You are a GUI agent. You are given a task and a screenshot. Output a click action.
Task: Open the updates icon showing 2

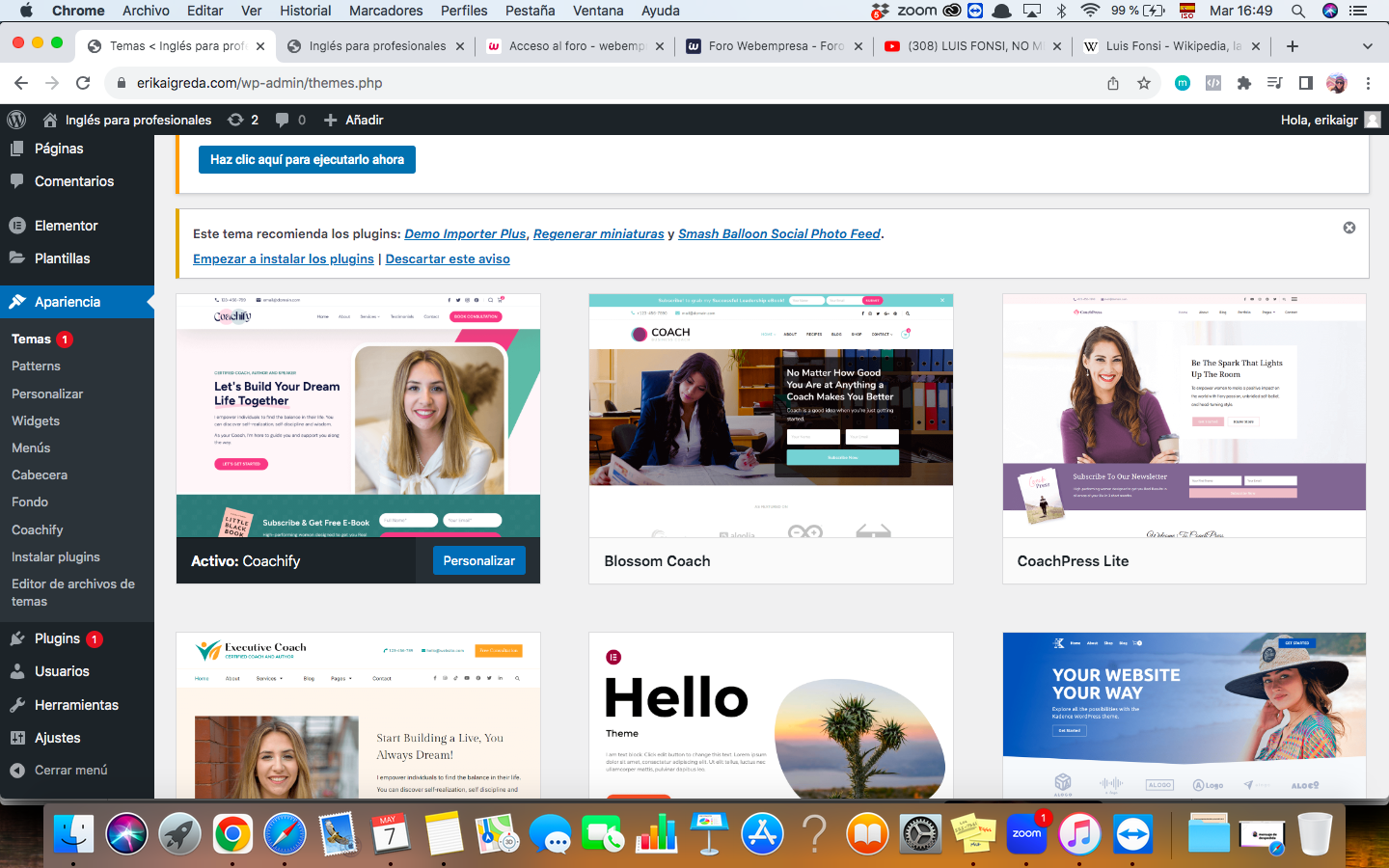click(x=242, y=120)
